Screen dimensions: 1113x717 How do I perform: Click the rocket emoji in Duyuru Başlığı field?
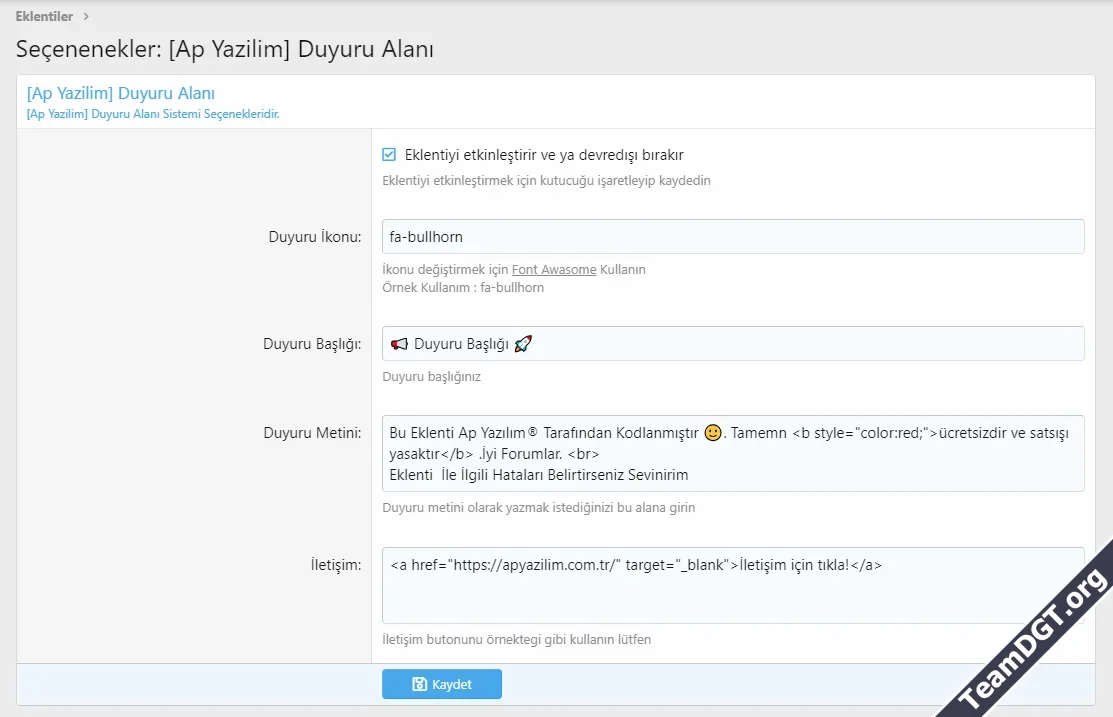click(522, 342)
